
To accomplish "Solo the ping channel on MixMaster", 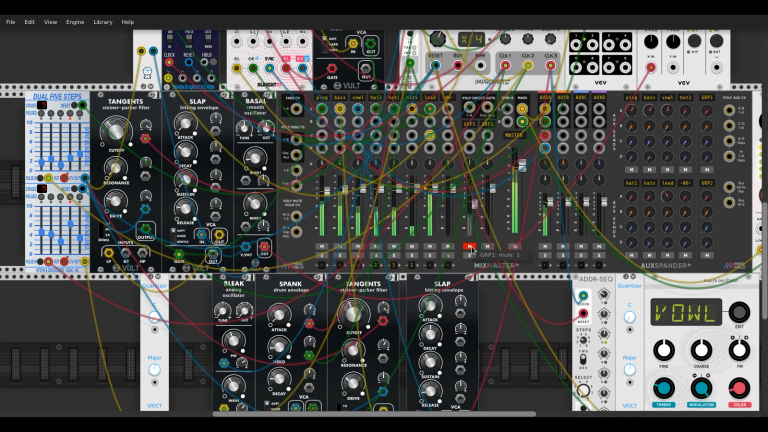I will tap(322, 255).
